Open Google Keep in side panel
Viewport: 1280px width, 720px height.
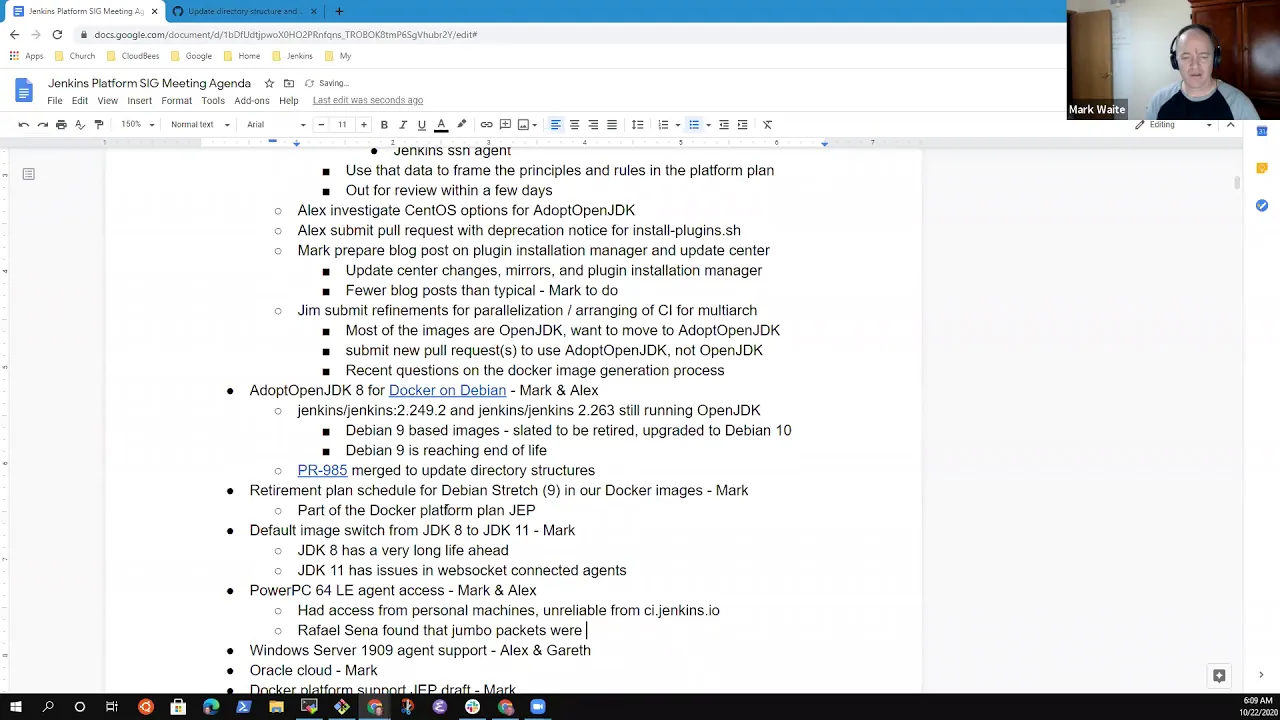tap(1262, 168)
